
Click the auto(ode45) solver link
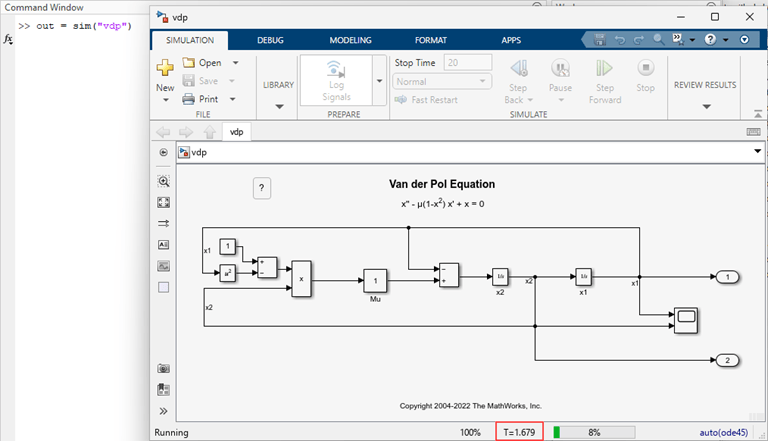723,432
